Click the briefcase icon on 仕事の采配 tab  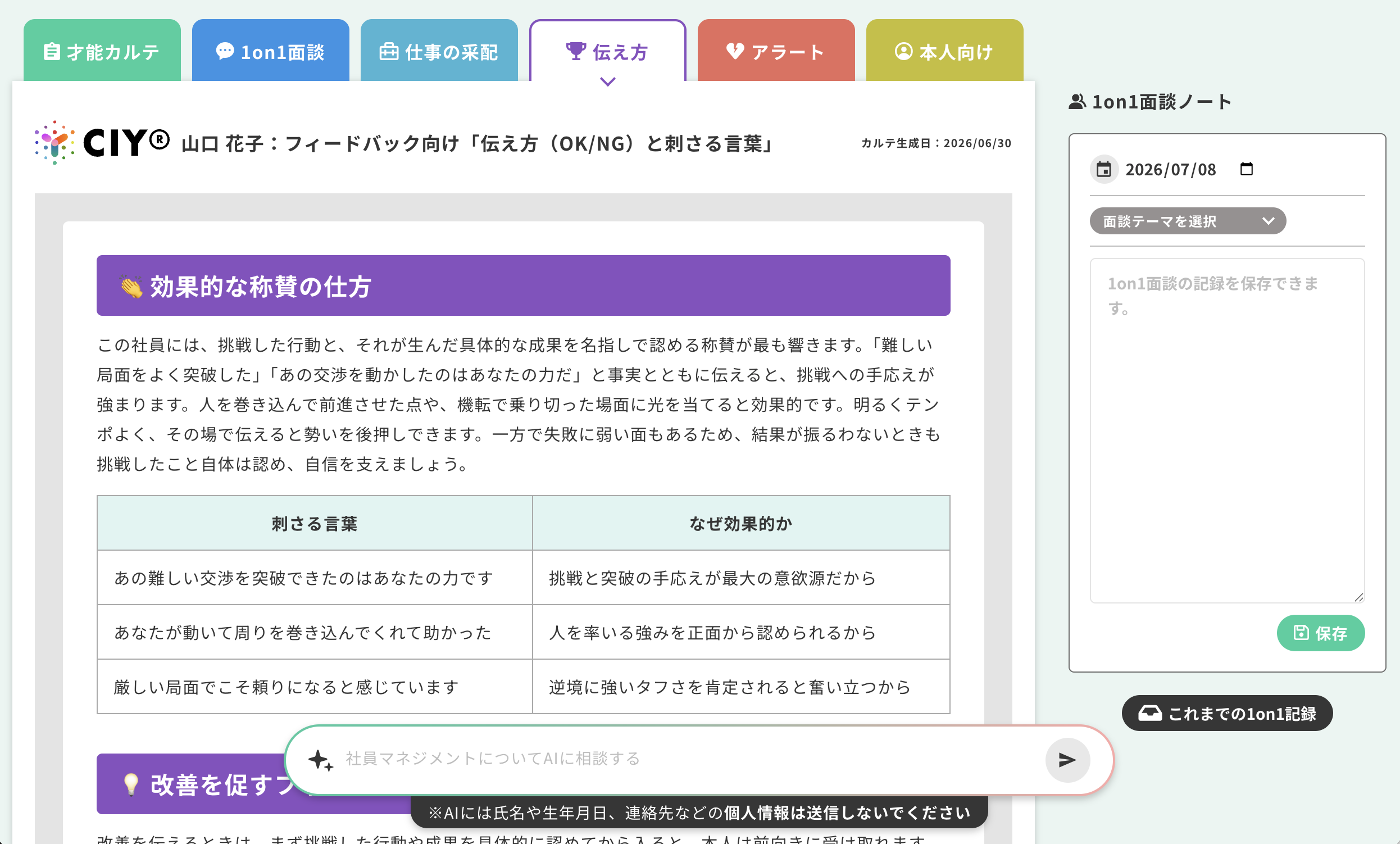point(389,51)
